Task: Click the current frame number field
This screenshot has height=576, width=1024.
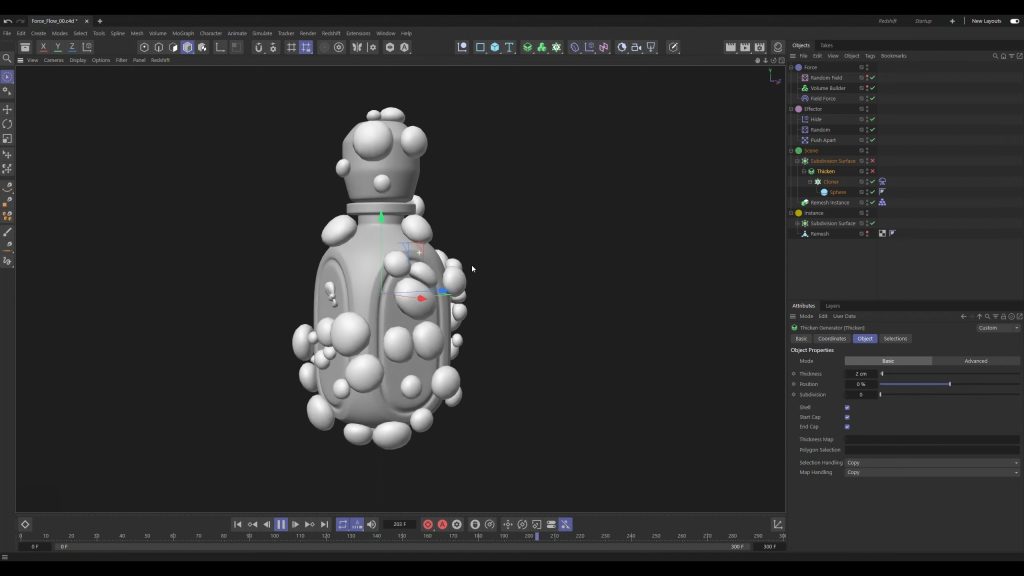Action: (400, 524)
